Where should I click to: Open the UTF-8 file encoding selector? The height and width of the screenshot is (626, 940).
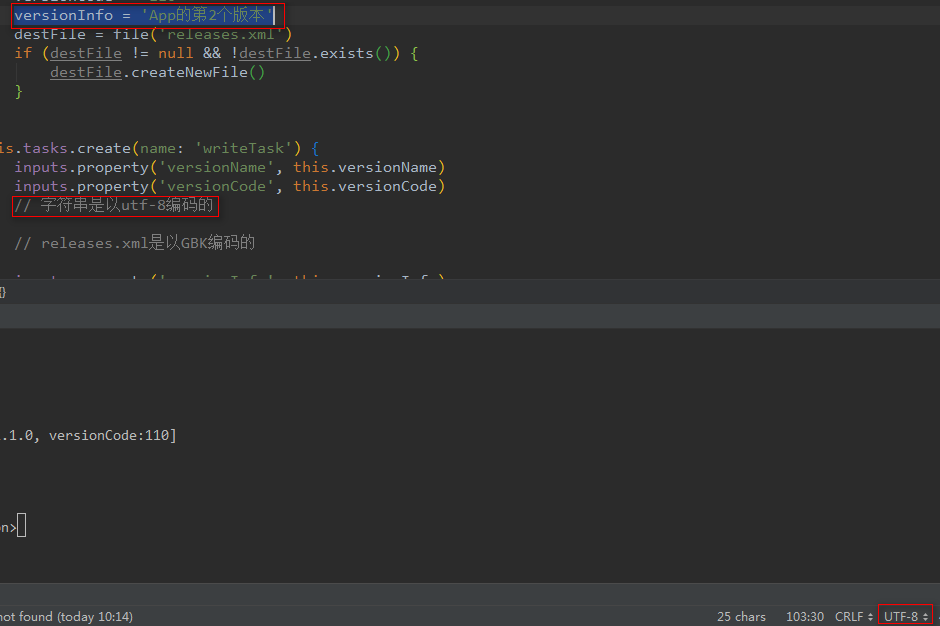point(903,616)
